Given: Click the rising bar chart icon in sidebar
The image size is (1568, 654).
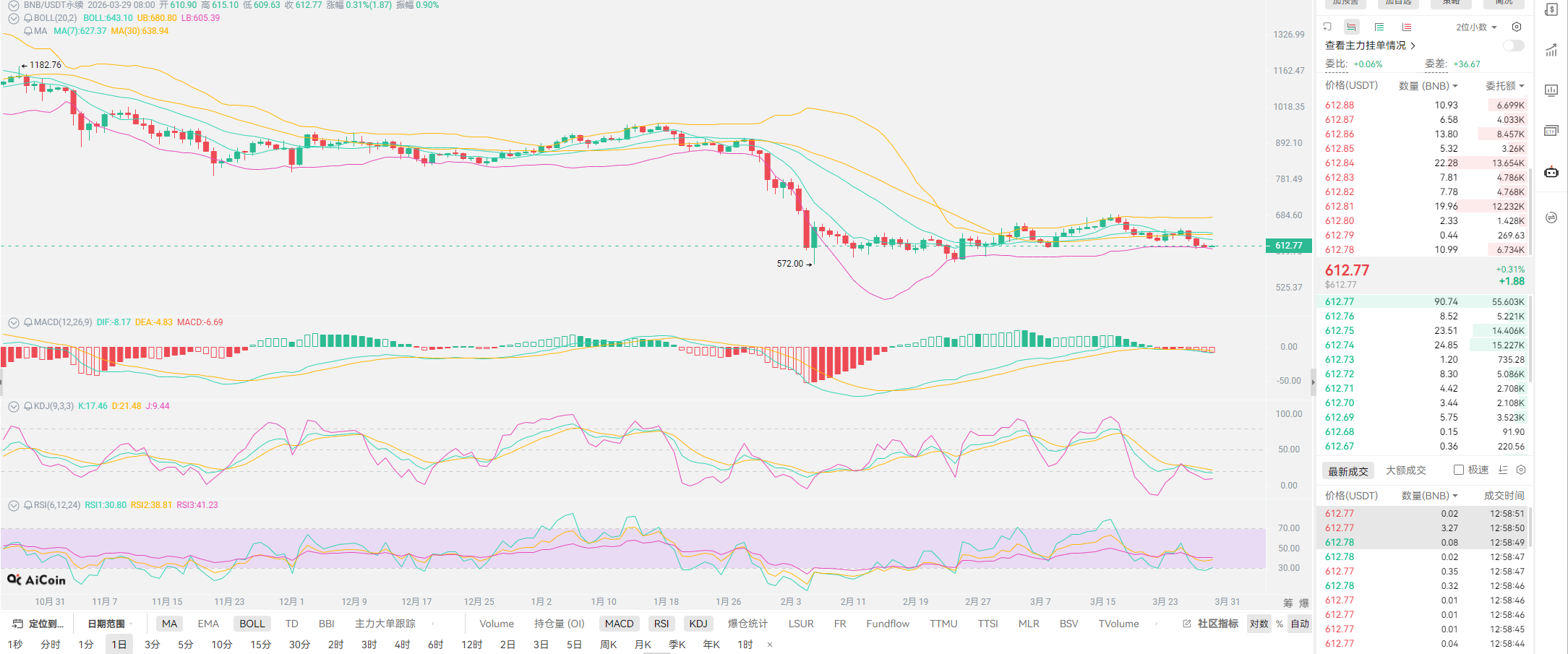Looking at the screenshot, I should (x=1551, y=51).
